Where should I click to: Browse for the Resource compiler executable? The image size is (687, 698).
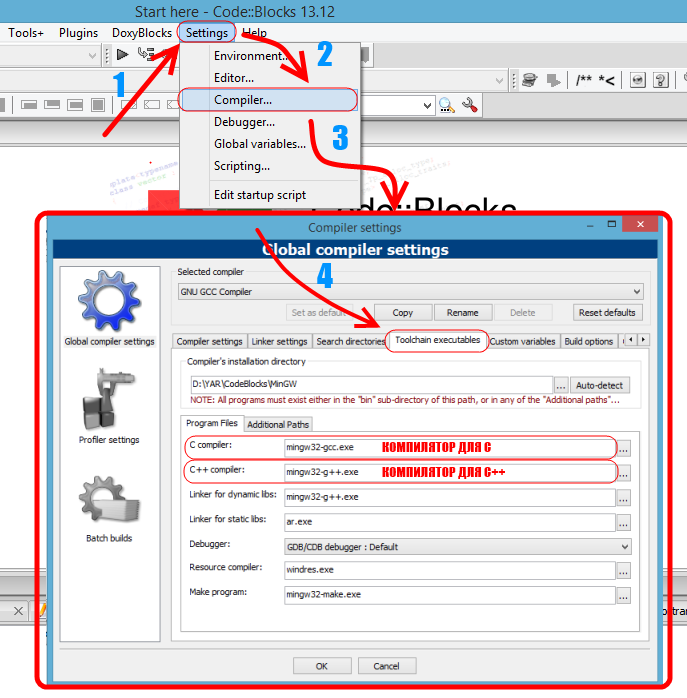[x=623, y=571]
